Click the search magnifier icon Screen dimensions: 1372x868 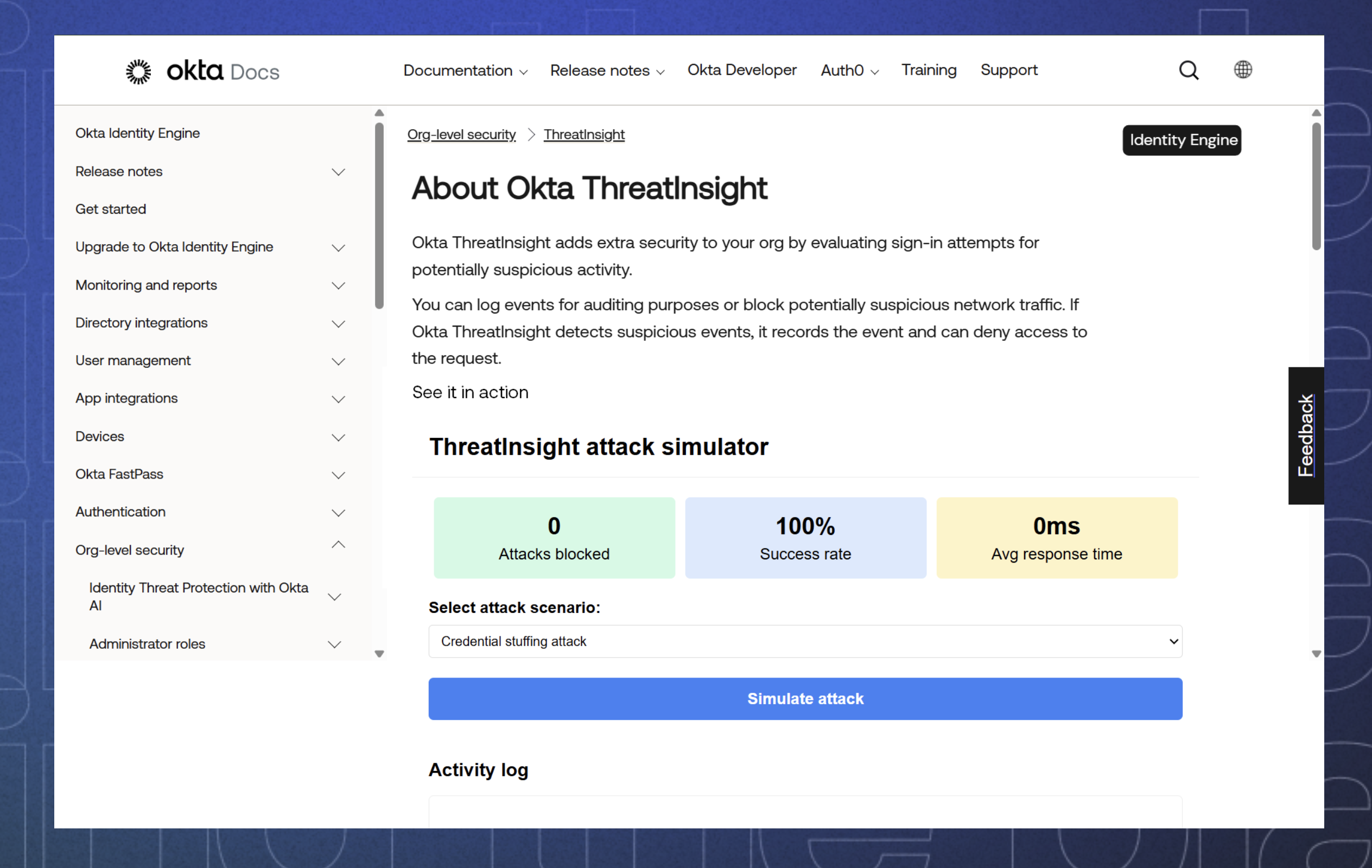[x=1189, y=70]
